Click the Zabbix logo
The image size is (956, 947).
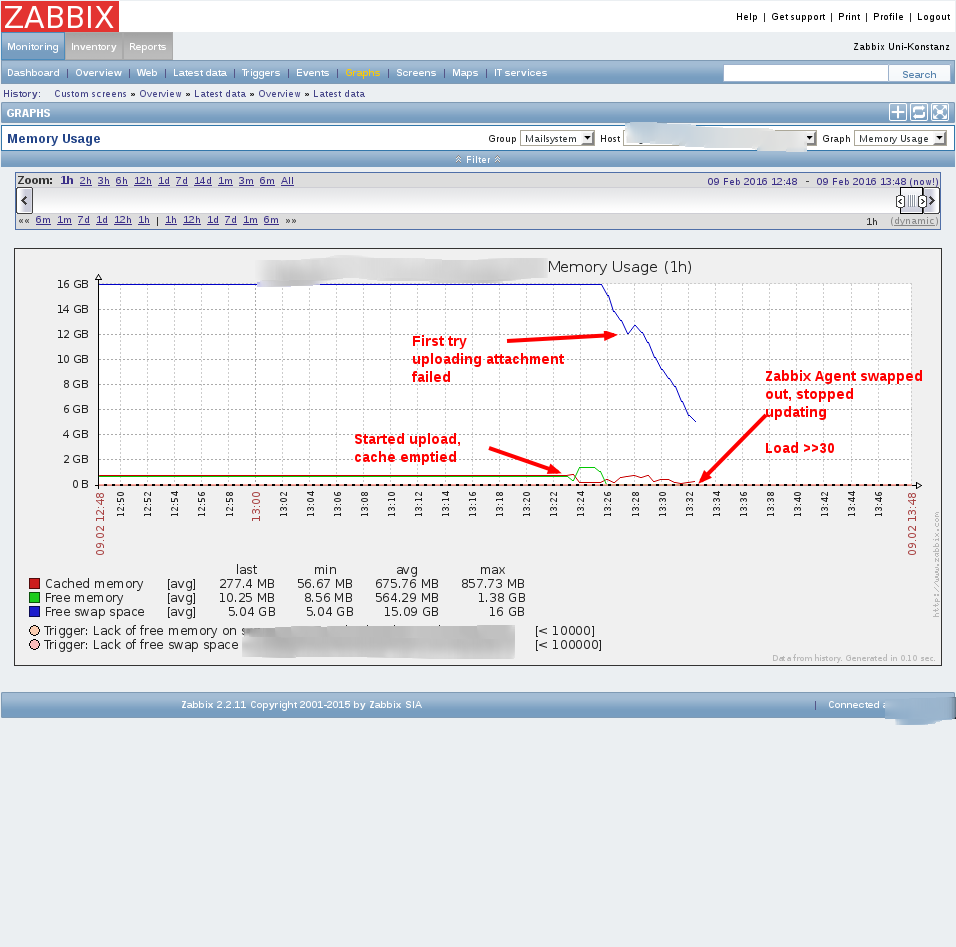coord(61,16)
